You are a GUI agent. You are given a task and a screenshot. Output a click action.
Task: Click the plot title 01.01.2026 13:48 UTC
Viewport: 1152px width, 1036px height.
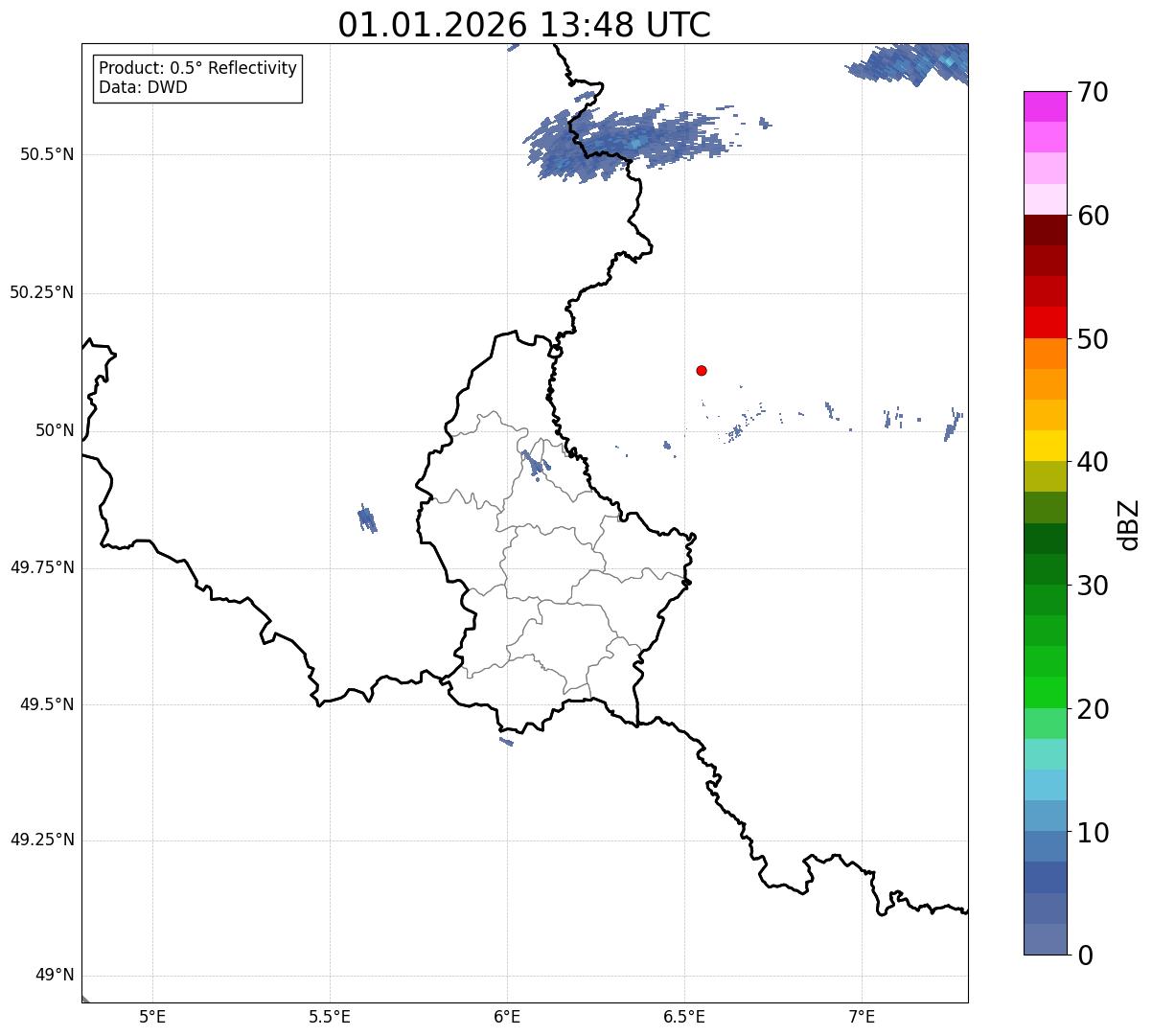coord(524,25)
